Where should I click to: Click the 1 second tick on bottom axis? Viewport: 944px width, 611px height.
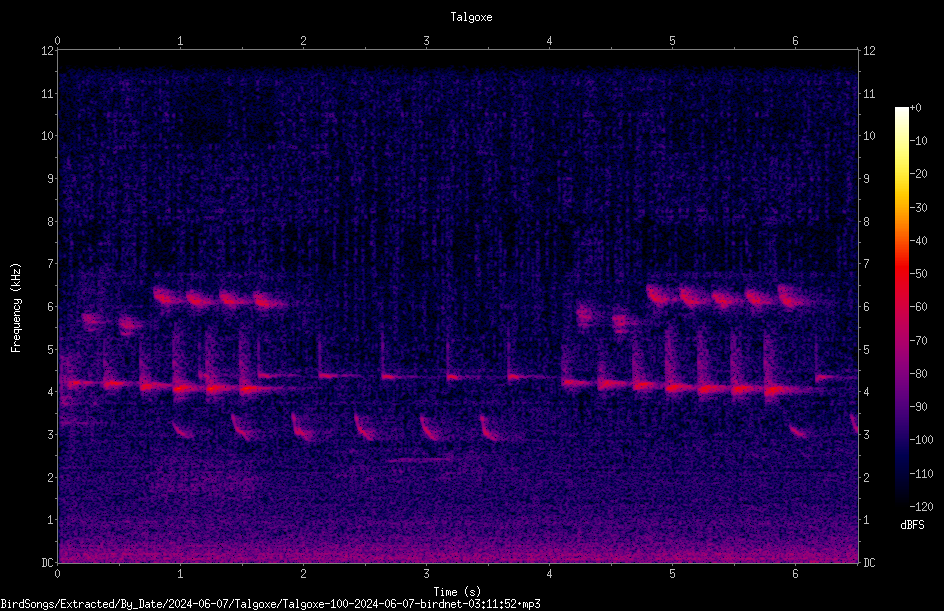(180, 574)
